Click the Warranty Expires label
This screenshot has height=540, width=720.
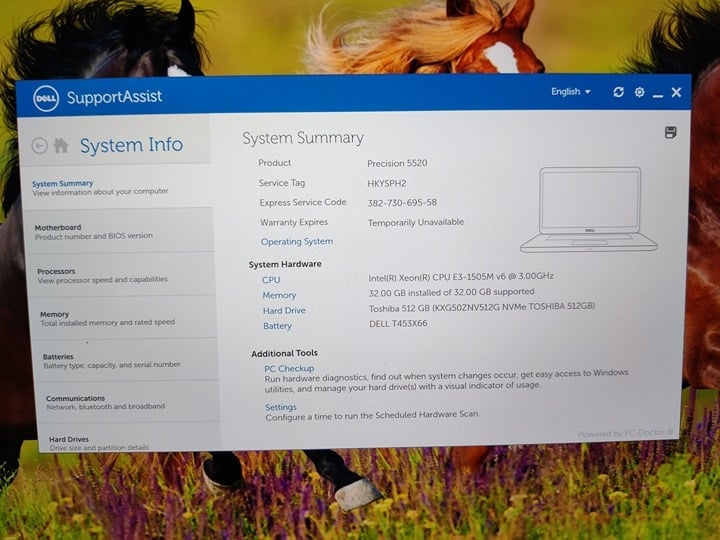(294, 222)
